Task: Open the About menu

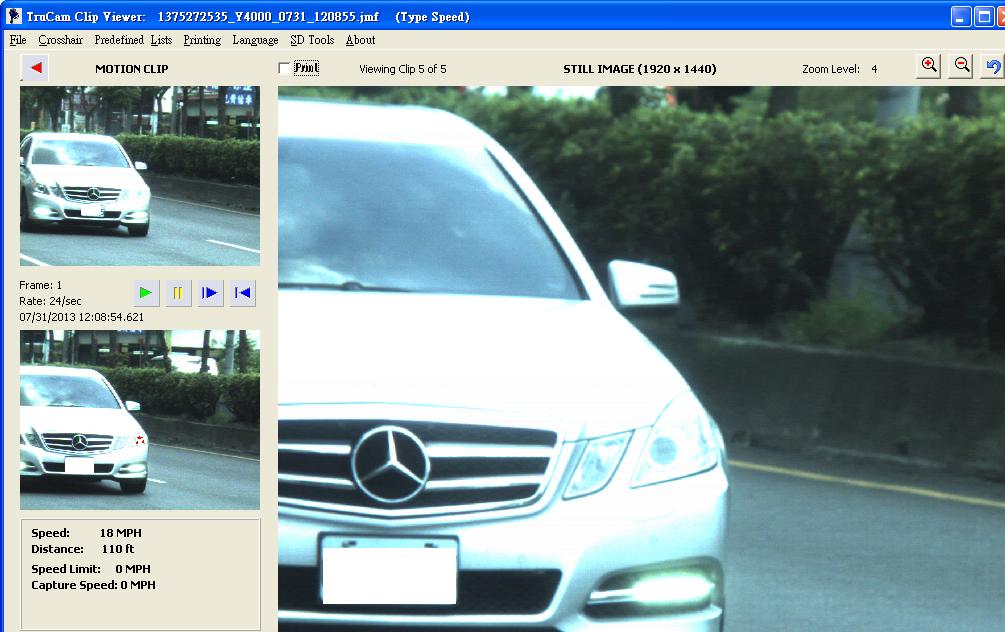Action: tap(360, 40)
